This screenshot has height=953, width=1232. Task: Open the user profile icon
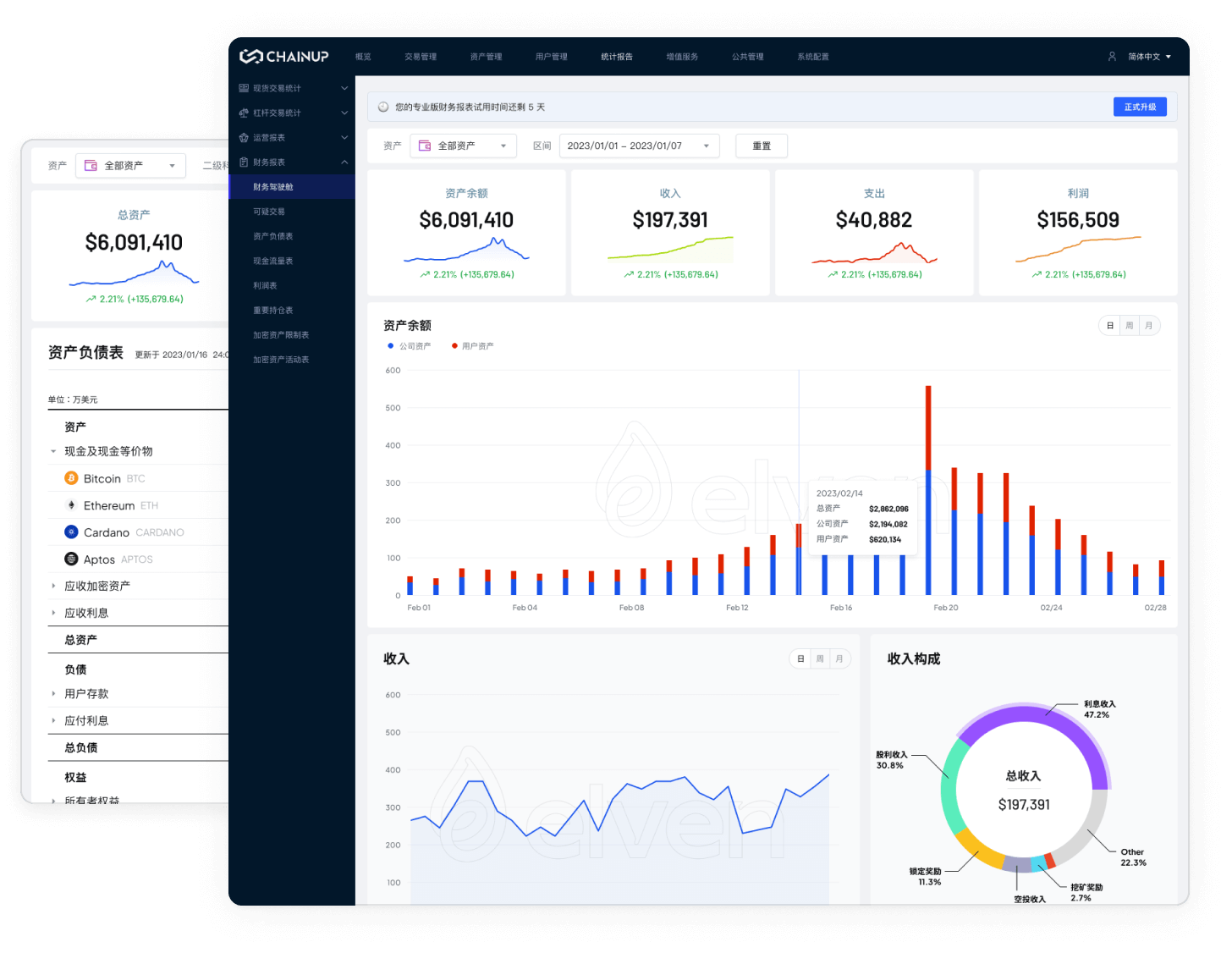(1111, 57)
